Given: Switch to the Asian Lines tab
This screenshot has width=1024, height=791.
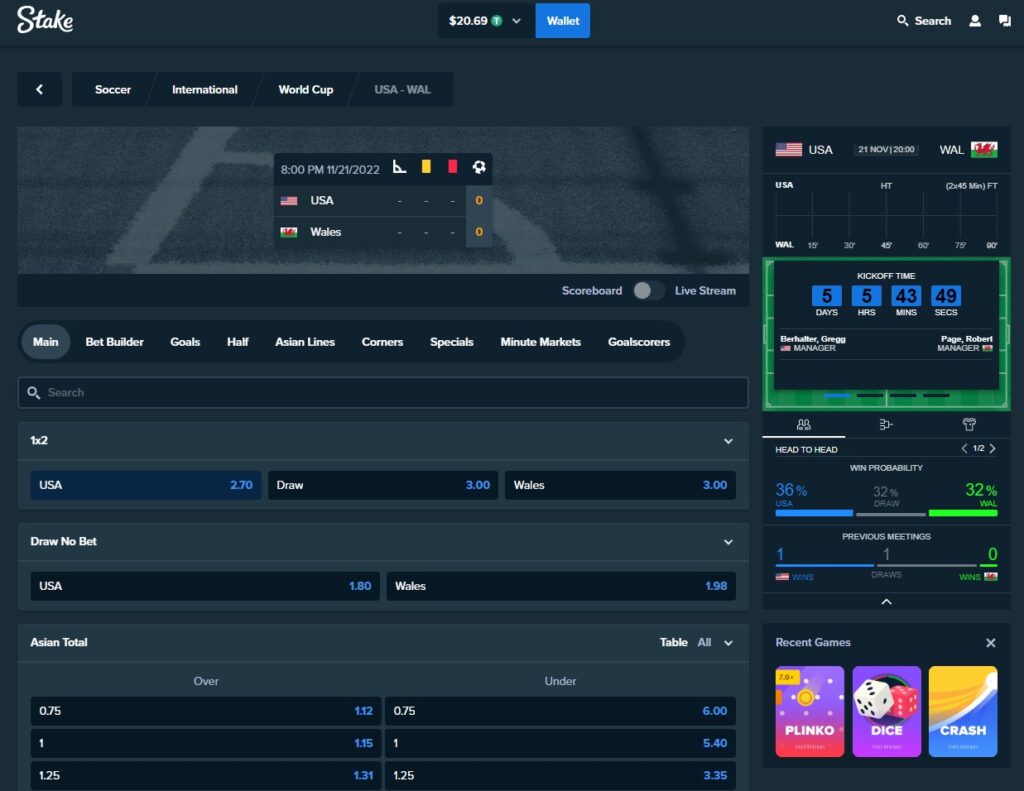Looking at the screenshot, I should [x=305, y=342].
